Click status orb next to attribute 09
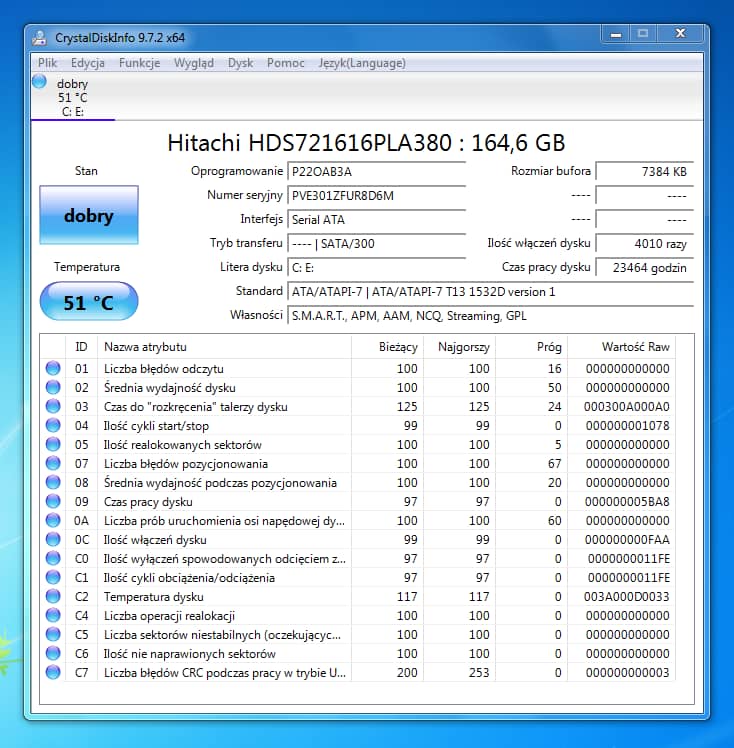The width and height of the screenshot is (734, 748). click(x=52, y=502)
